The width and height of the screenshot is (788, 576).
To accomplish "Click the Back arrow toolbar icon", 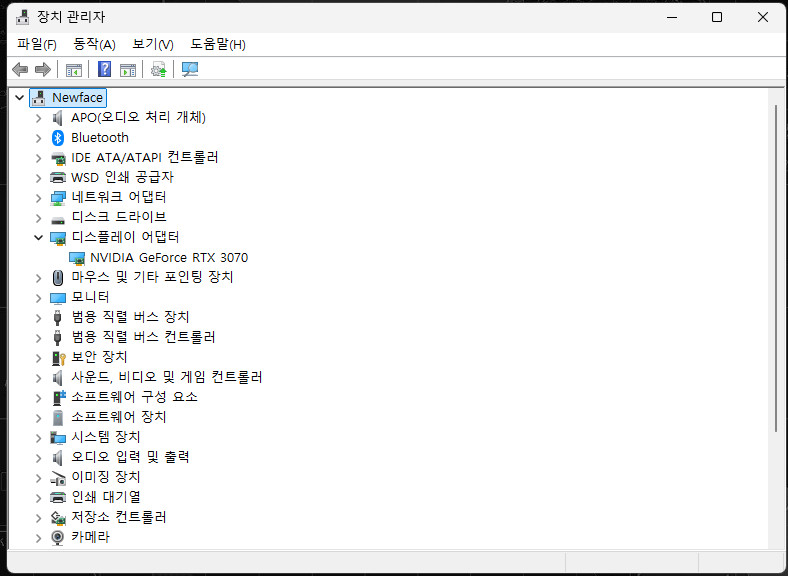I will point(19,69).
